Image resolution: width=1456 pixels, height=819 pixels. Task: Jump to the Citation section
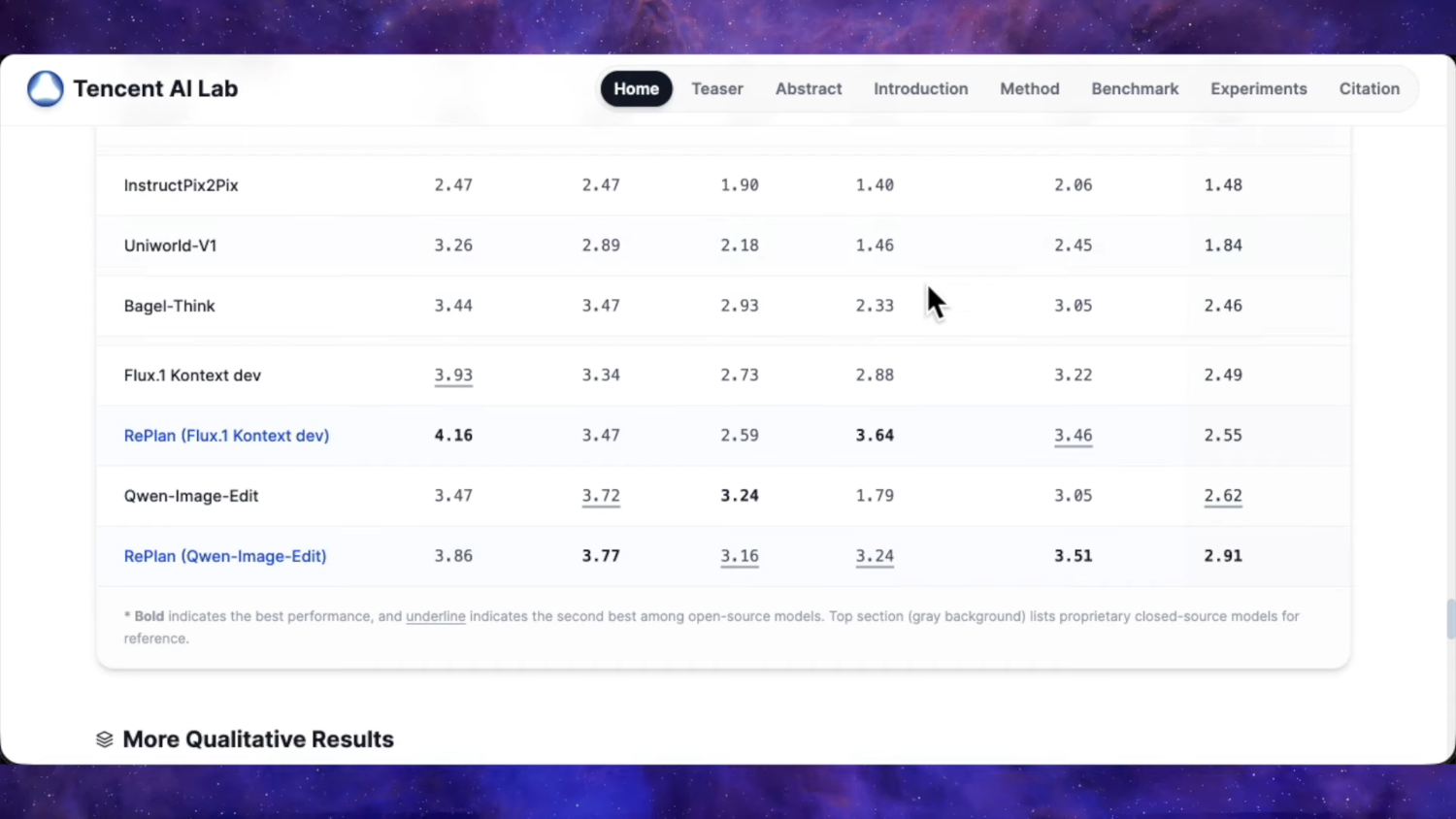(x=1370, y=88)
